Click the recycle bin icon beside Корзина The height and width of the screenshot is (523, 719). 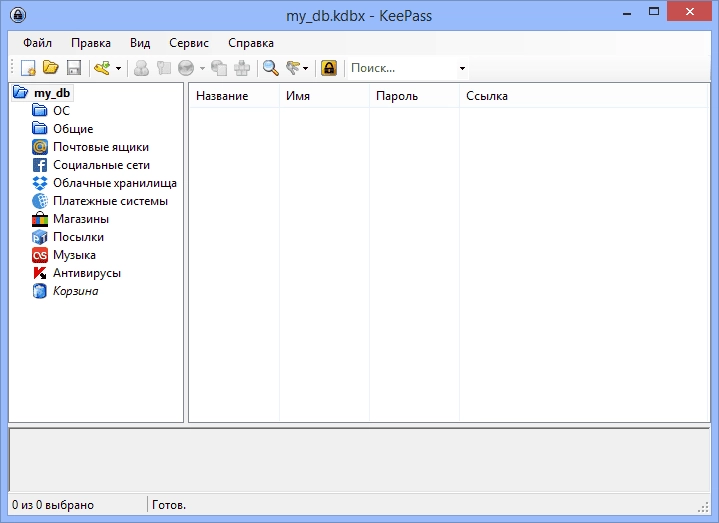click(40, 291)
